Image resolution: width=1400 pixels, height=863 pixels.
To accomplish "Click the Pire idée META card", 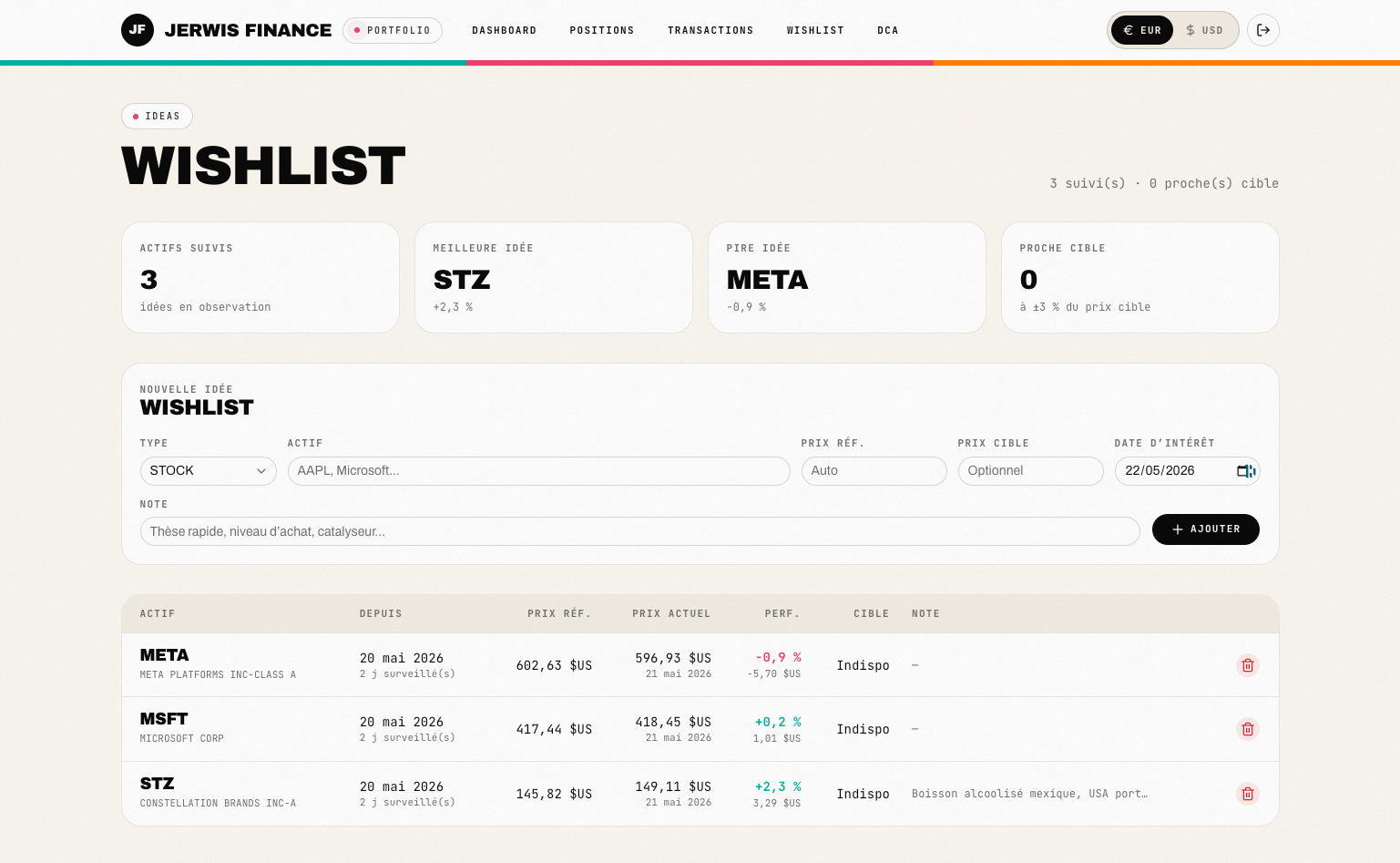I will click(847, 278).
